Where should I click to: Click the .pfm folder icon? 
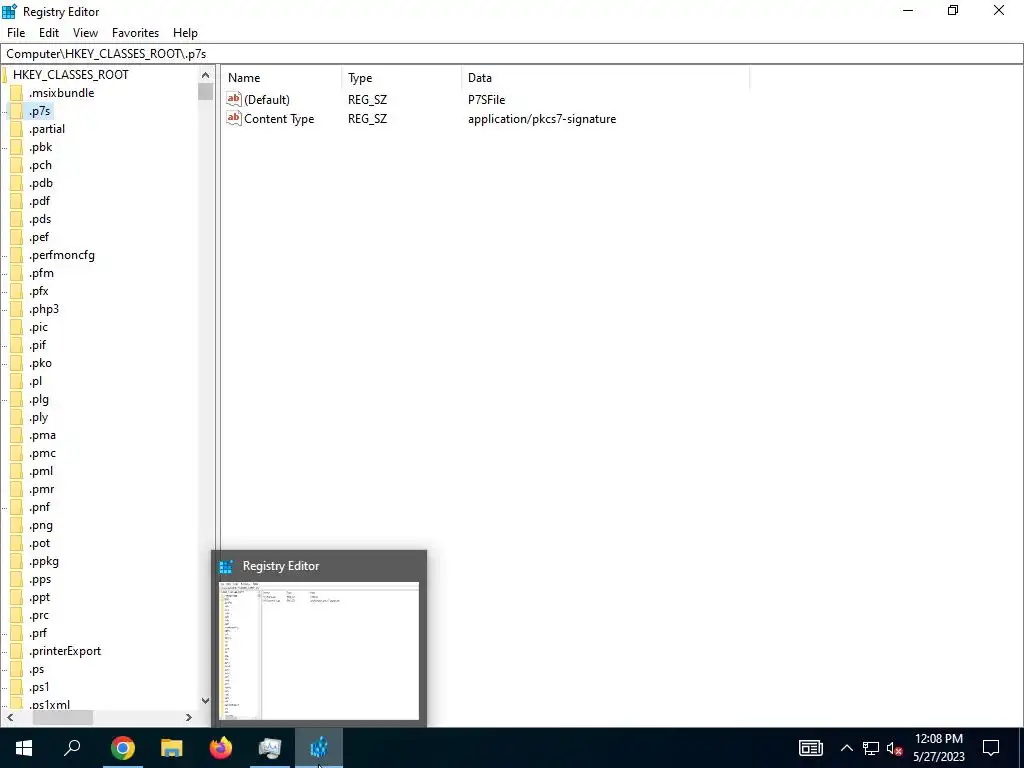(x=16, y=273)
